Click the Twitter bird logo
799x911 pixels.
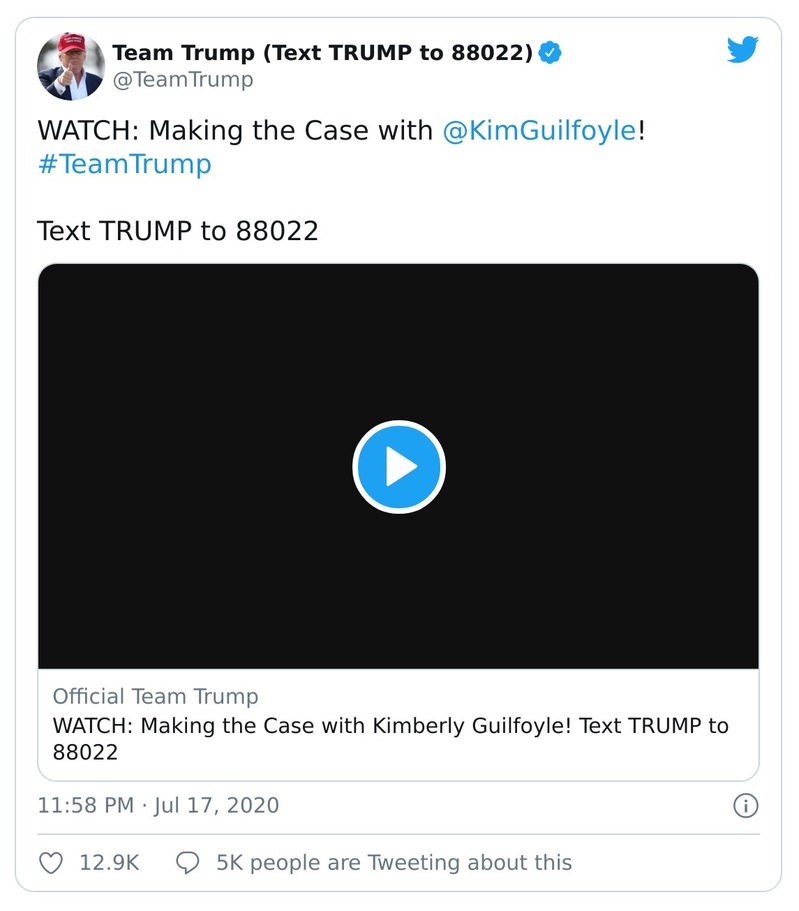tap(743, 49)
